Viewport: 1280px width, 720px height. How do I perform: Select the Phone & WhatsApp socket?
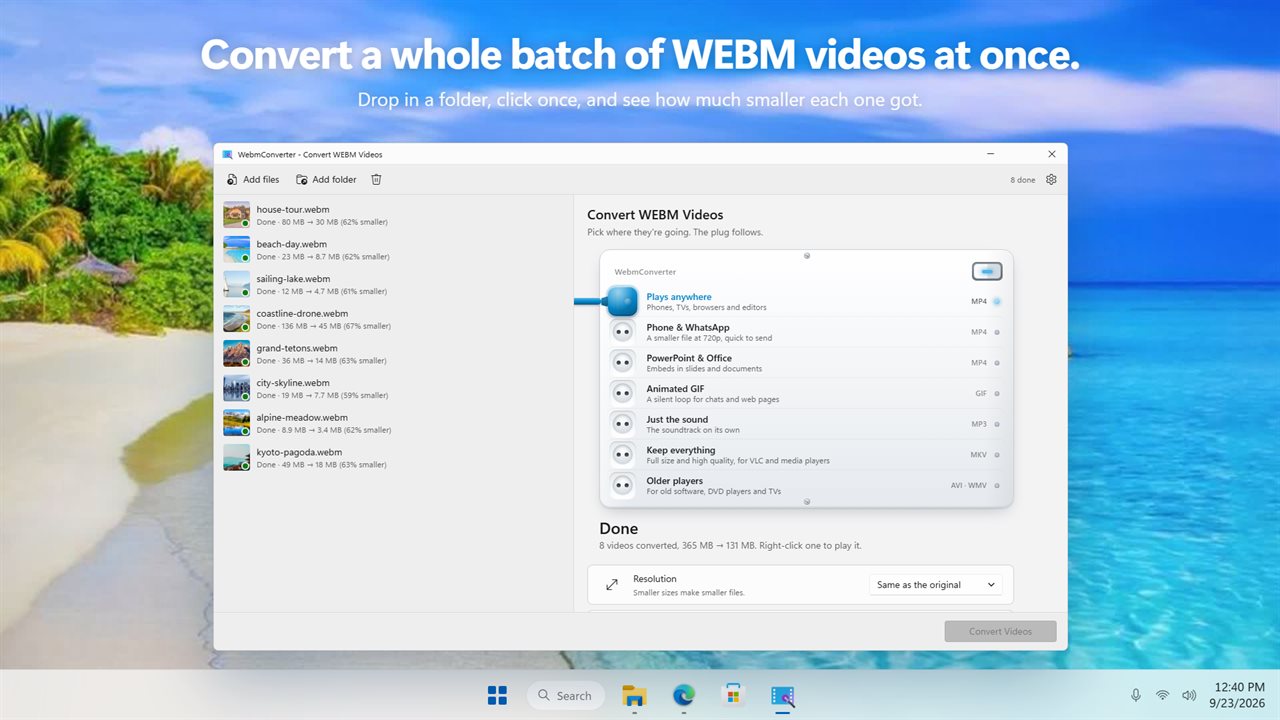pos(622,332)
